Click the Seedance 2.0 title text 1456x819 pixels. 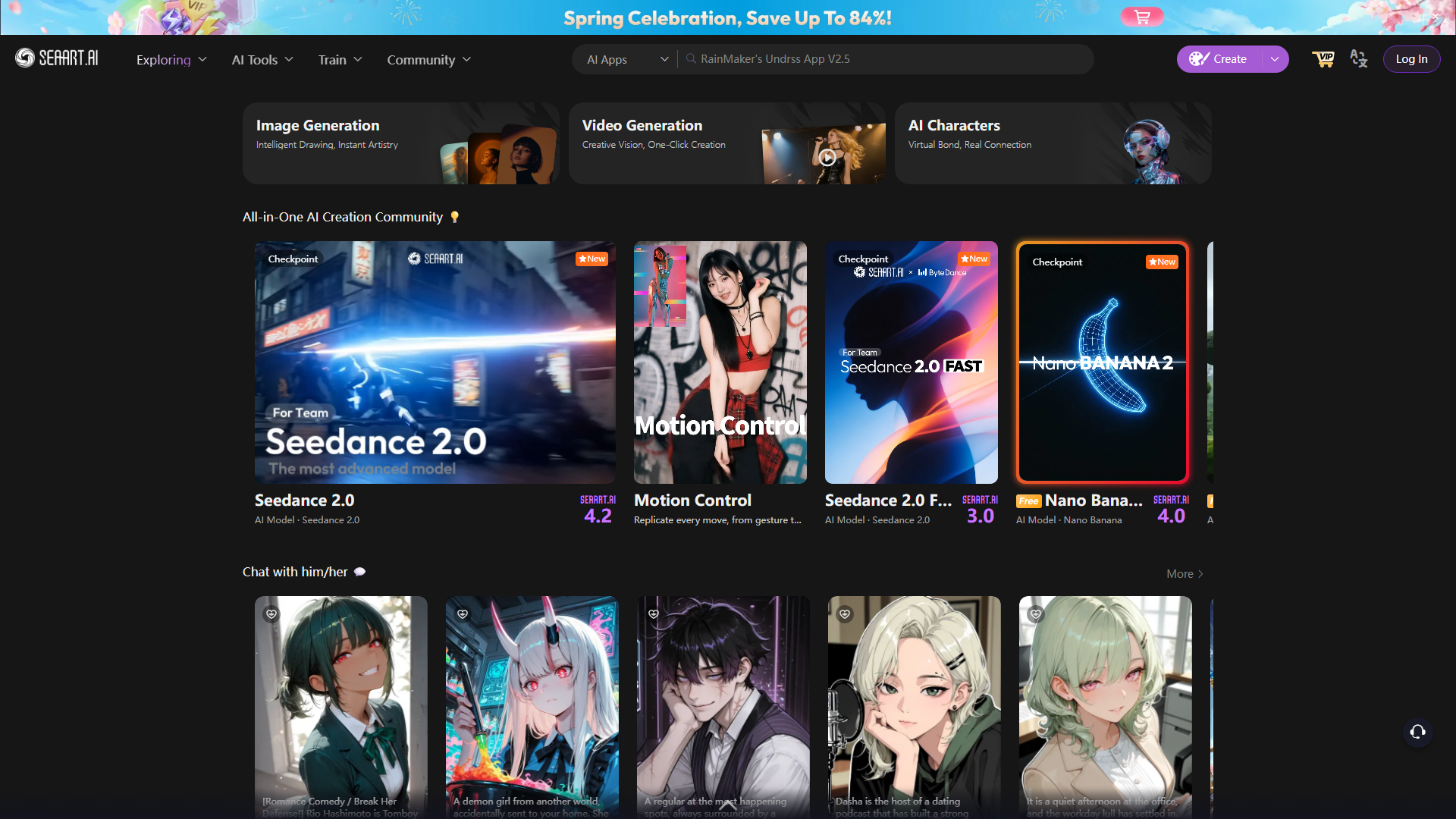[x=305, y=500]
